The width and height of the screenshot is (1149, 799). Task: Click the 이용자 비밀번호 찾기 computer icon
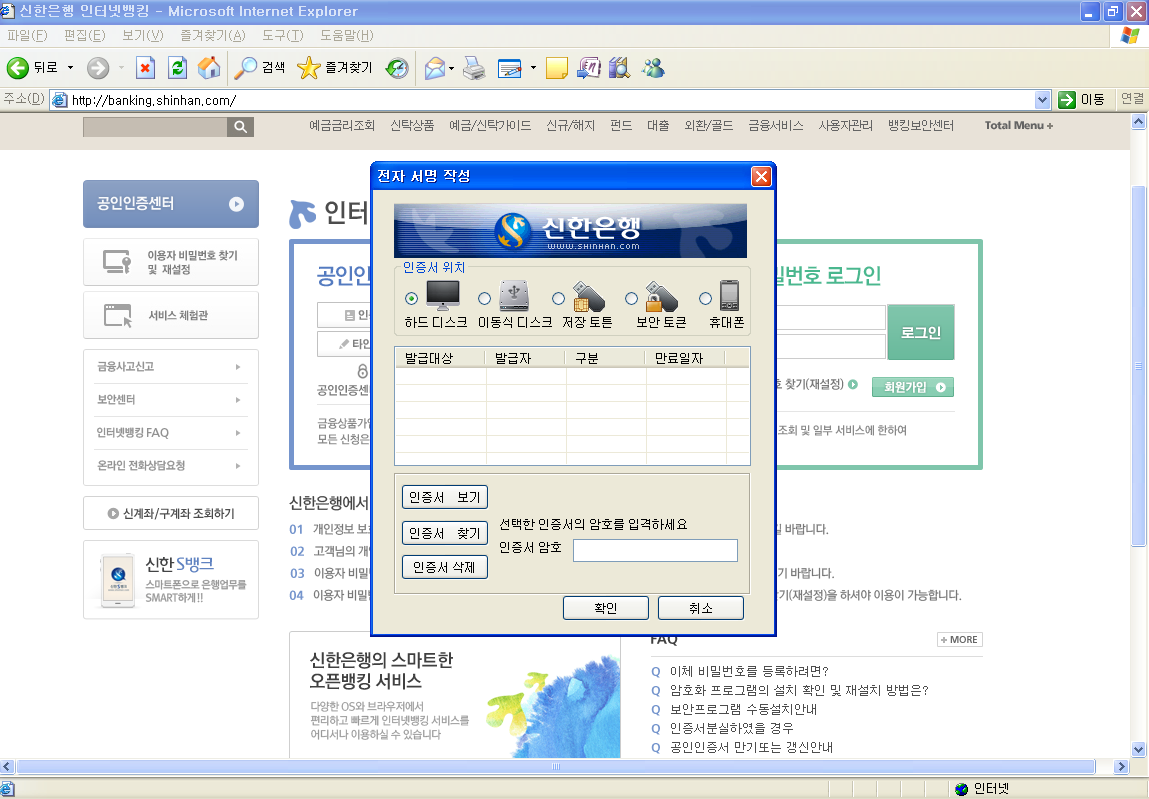[x=117, y=262]
